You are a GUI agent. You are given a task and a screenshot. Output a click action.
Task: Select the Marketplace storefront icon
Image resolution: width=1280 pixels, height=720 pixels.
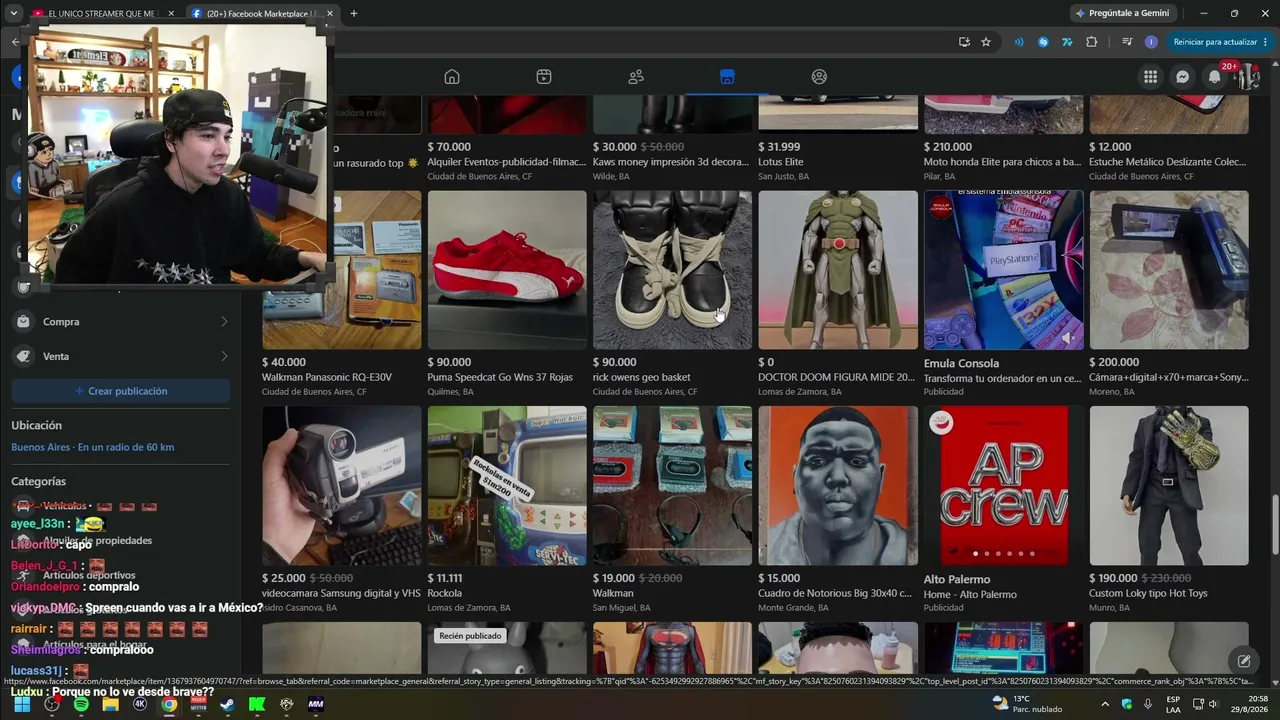point(727,77)
